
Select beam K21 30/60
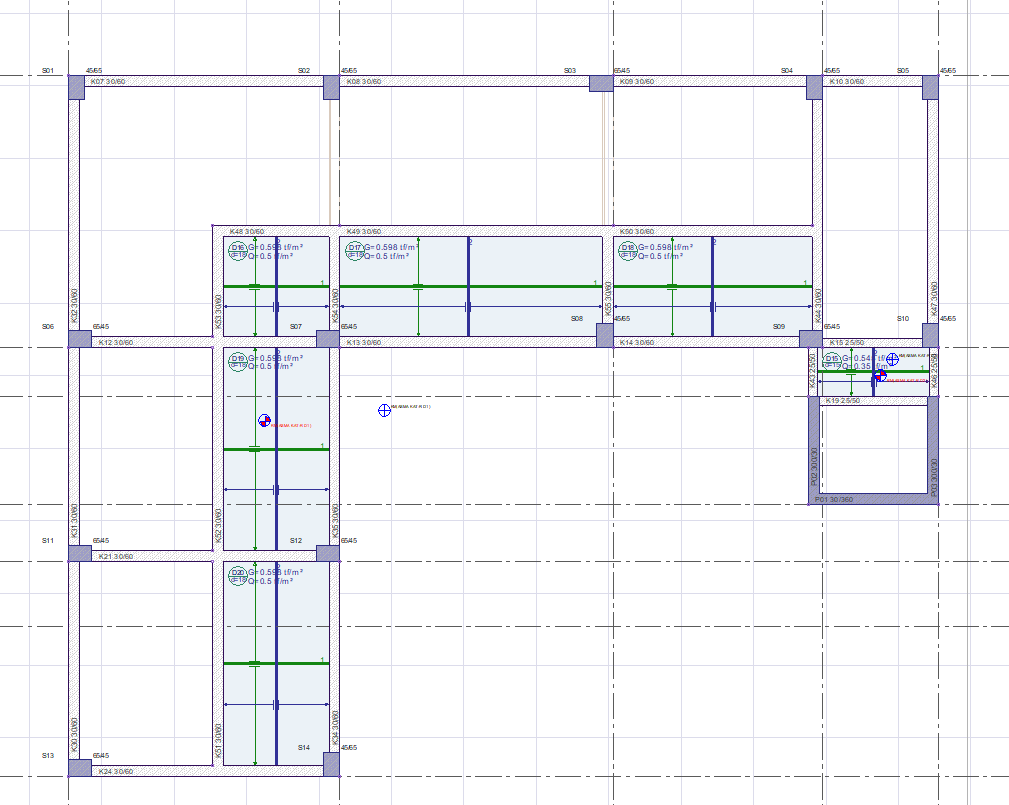click(200, 556)
